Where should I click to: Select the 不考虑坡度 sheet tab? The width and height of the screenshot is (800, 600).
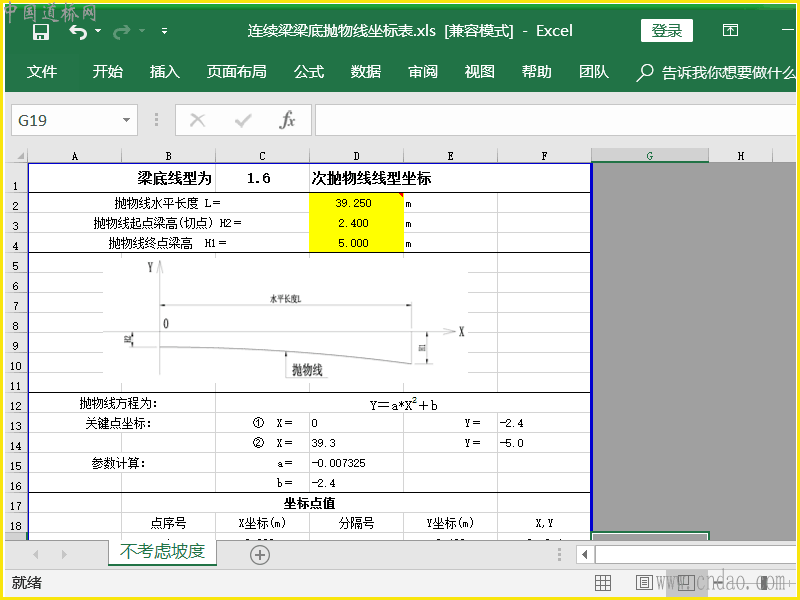coord(162,552)
